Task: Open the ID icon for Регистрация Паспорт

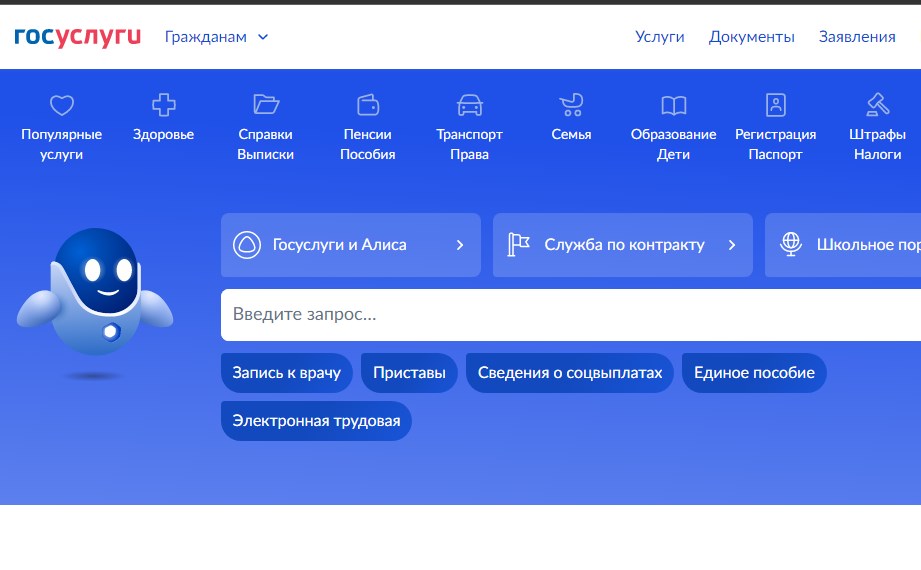Action: 775,105
